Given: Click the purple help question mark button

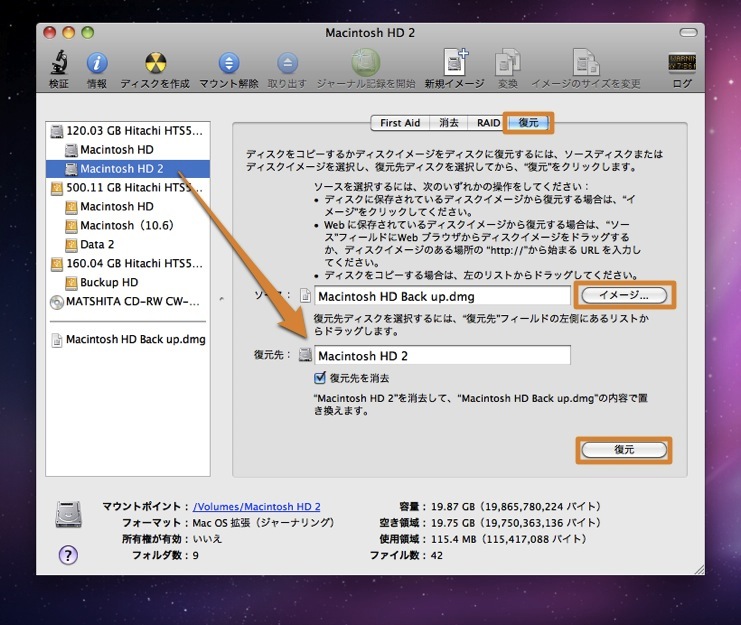Looking at the screenshot, I should tap(68, 555).
